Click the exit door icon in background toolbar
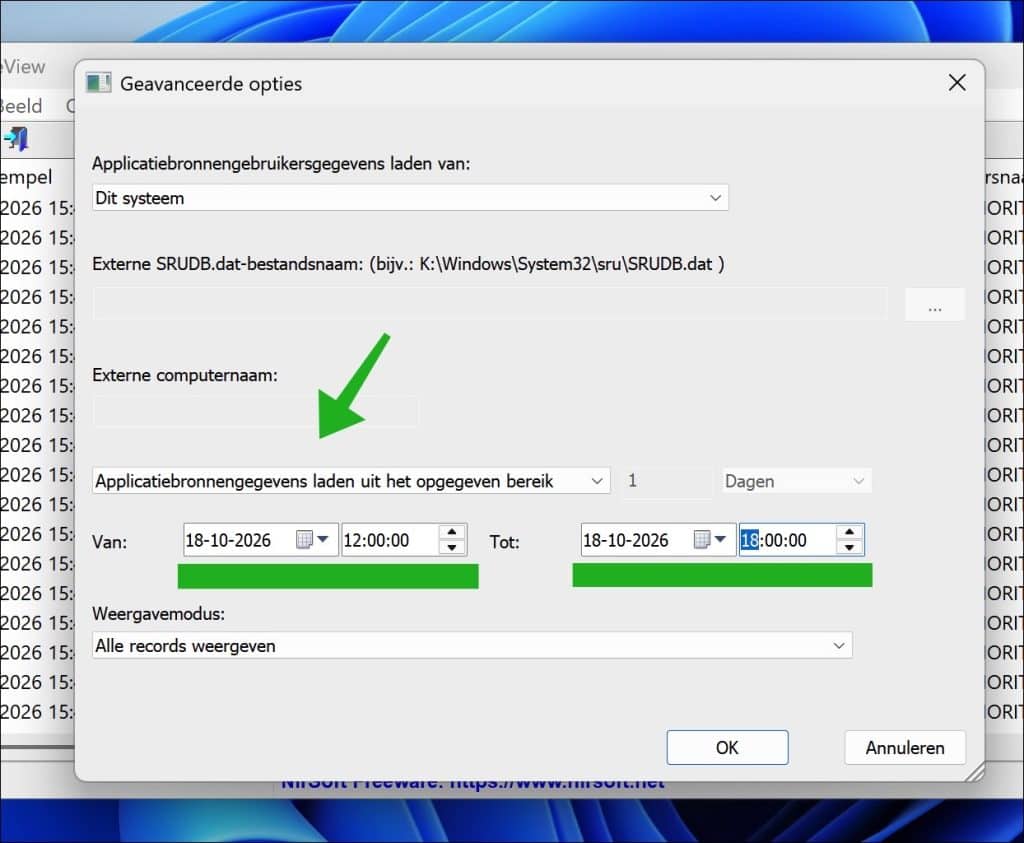Screen dimensions: 1024x843 (16, 139)
